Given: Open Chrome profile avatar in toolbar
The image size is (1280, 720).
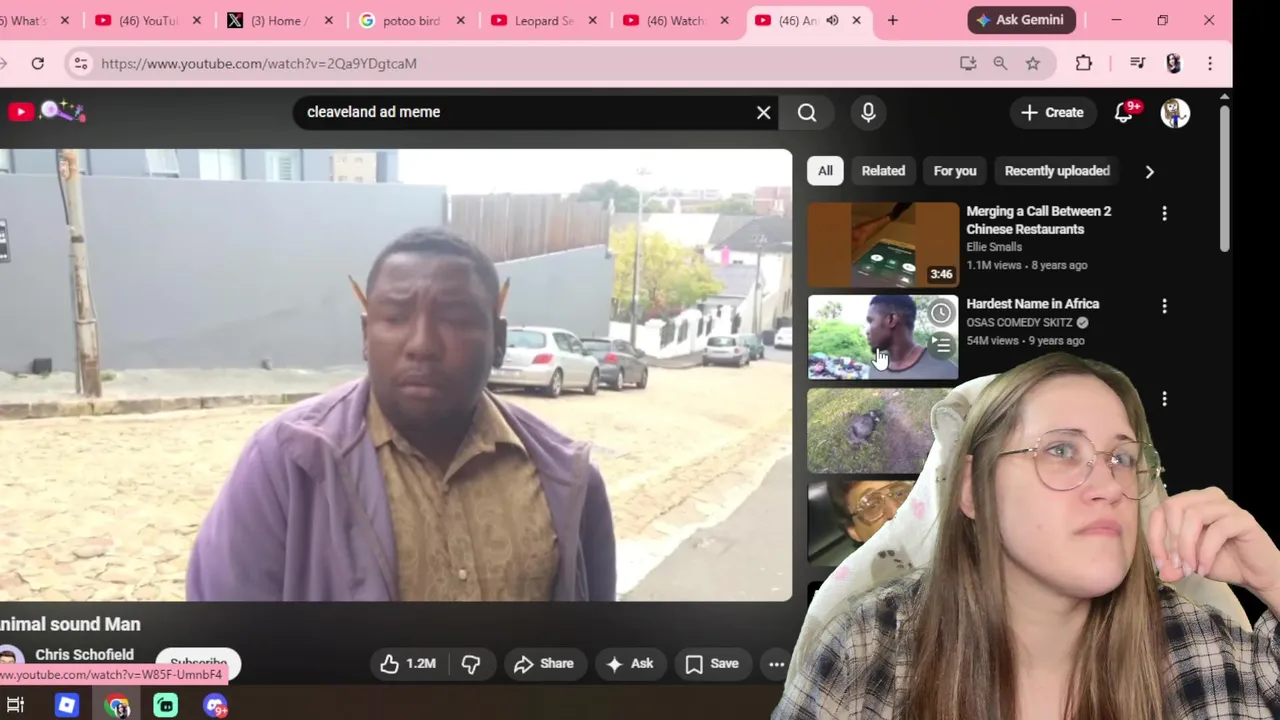Looking at the screenshot, I should [x=1174, y=63].
